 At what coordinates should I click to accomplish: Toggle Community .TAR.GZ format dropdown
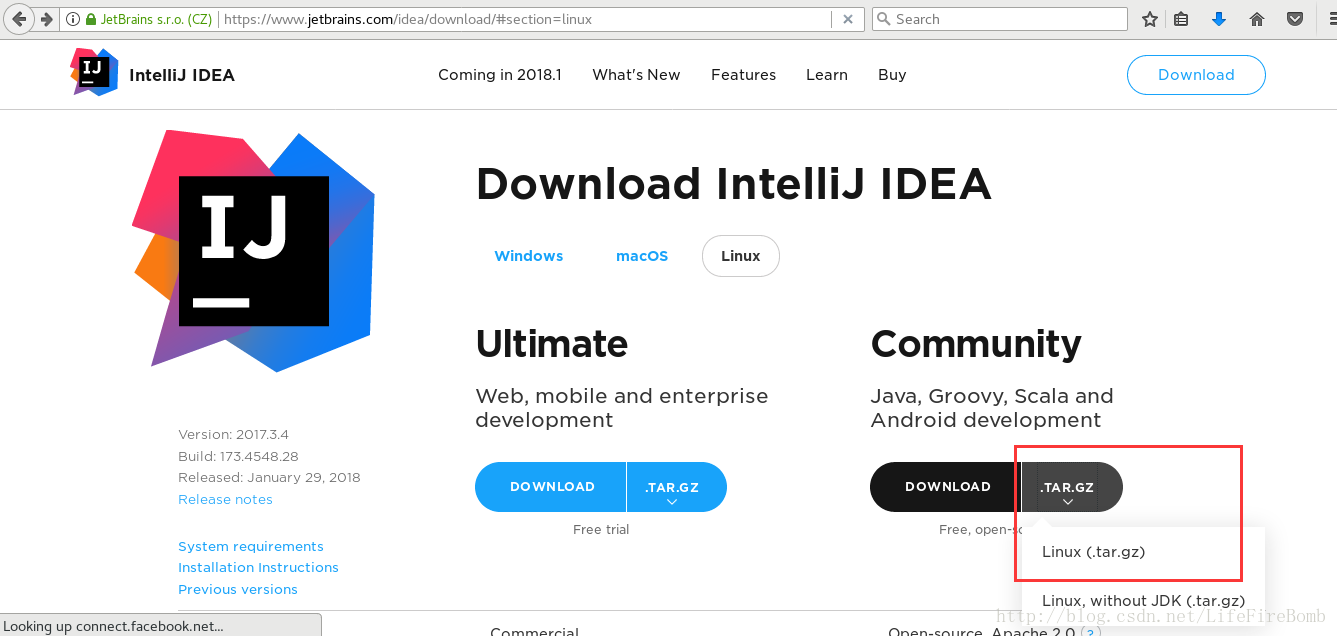(1070, 487)
